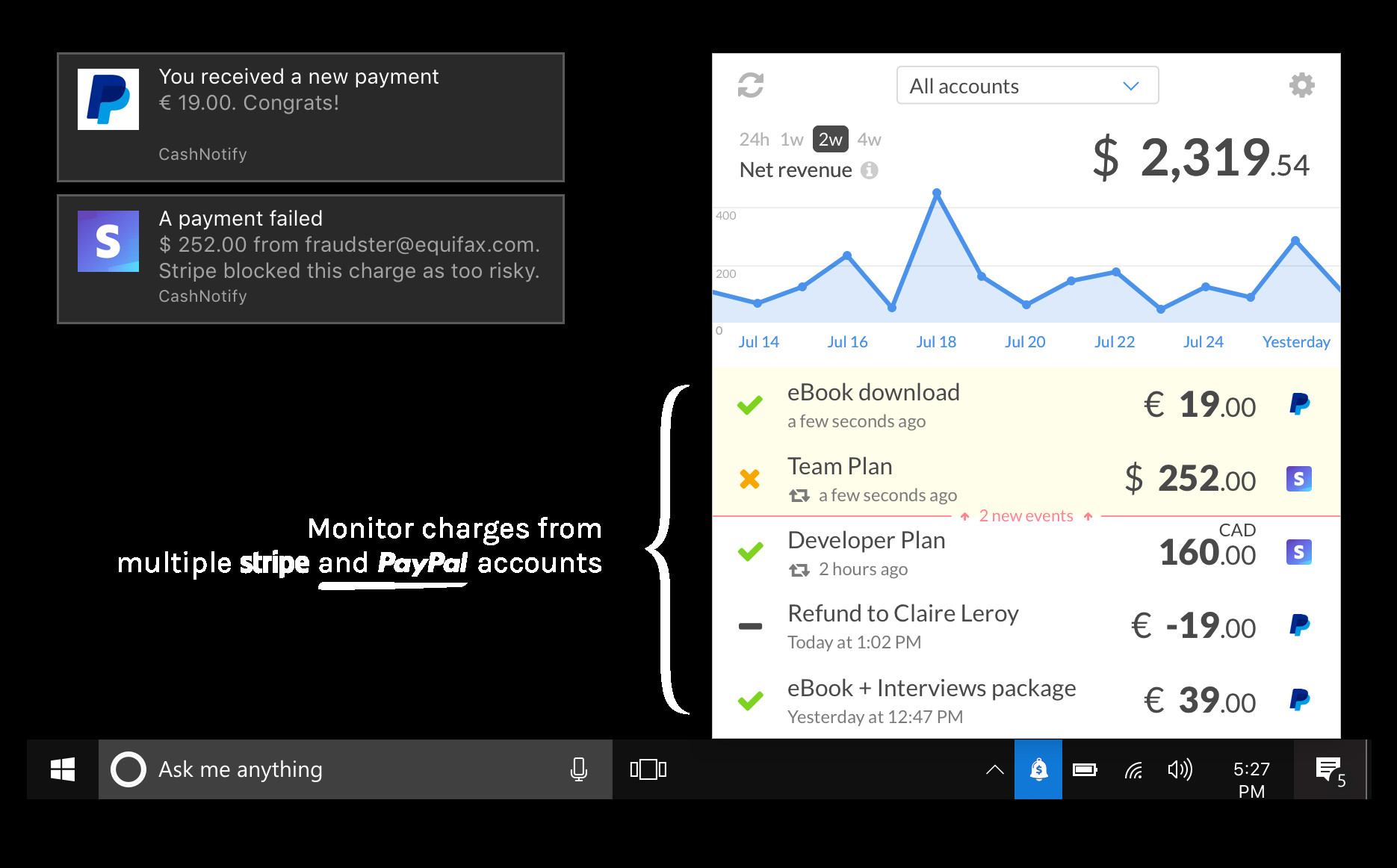Click the Net revenue info icon
The image size is (1397, 868).
pyautogui.click(x=869, y=170)
